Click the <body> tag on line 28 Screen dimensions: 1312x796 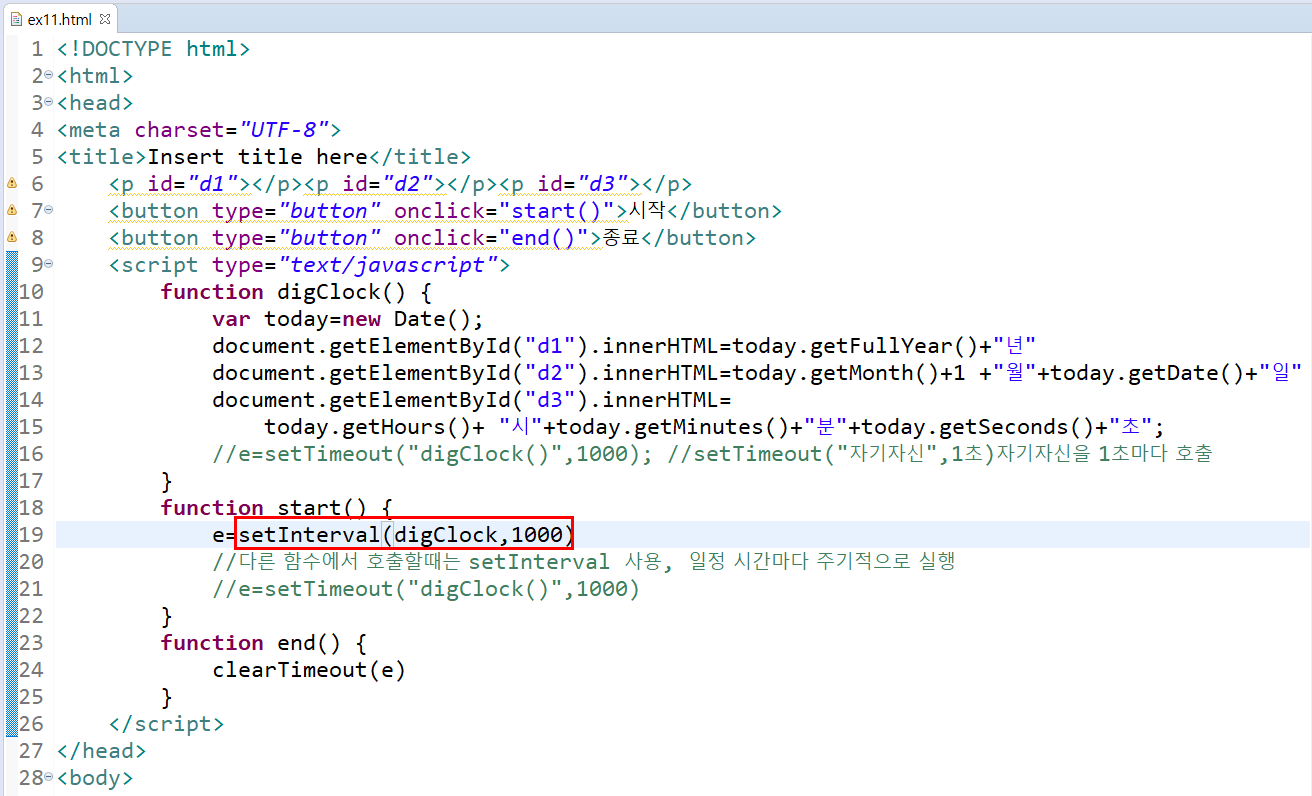coord(95,778)
